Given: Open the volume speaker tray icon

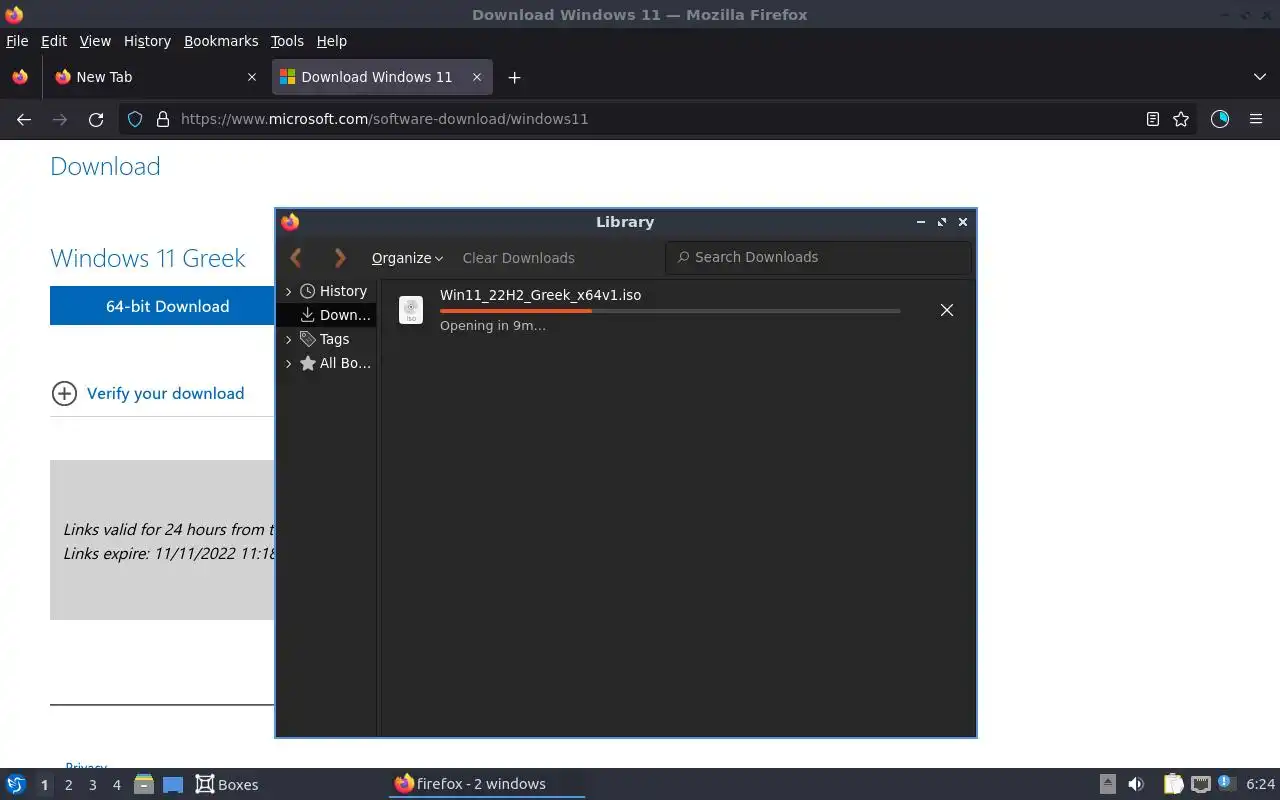Looking at the screenshot, I should (x=1136, y=784).
